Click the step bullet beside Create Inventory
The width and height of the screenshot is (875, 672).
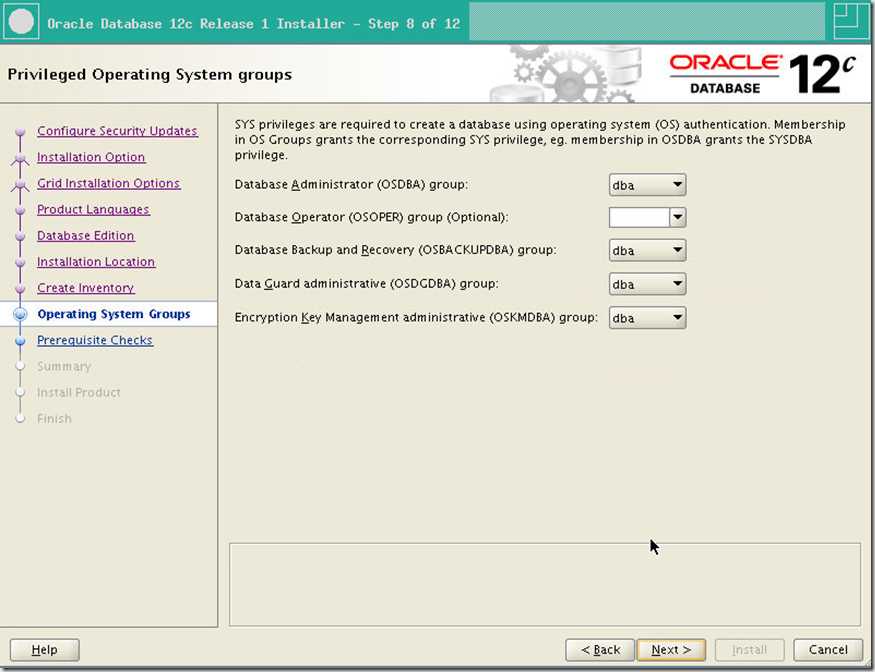(21, 289)
